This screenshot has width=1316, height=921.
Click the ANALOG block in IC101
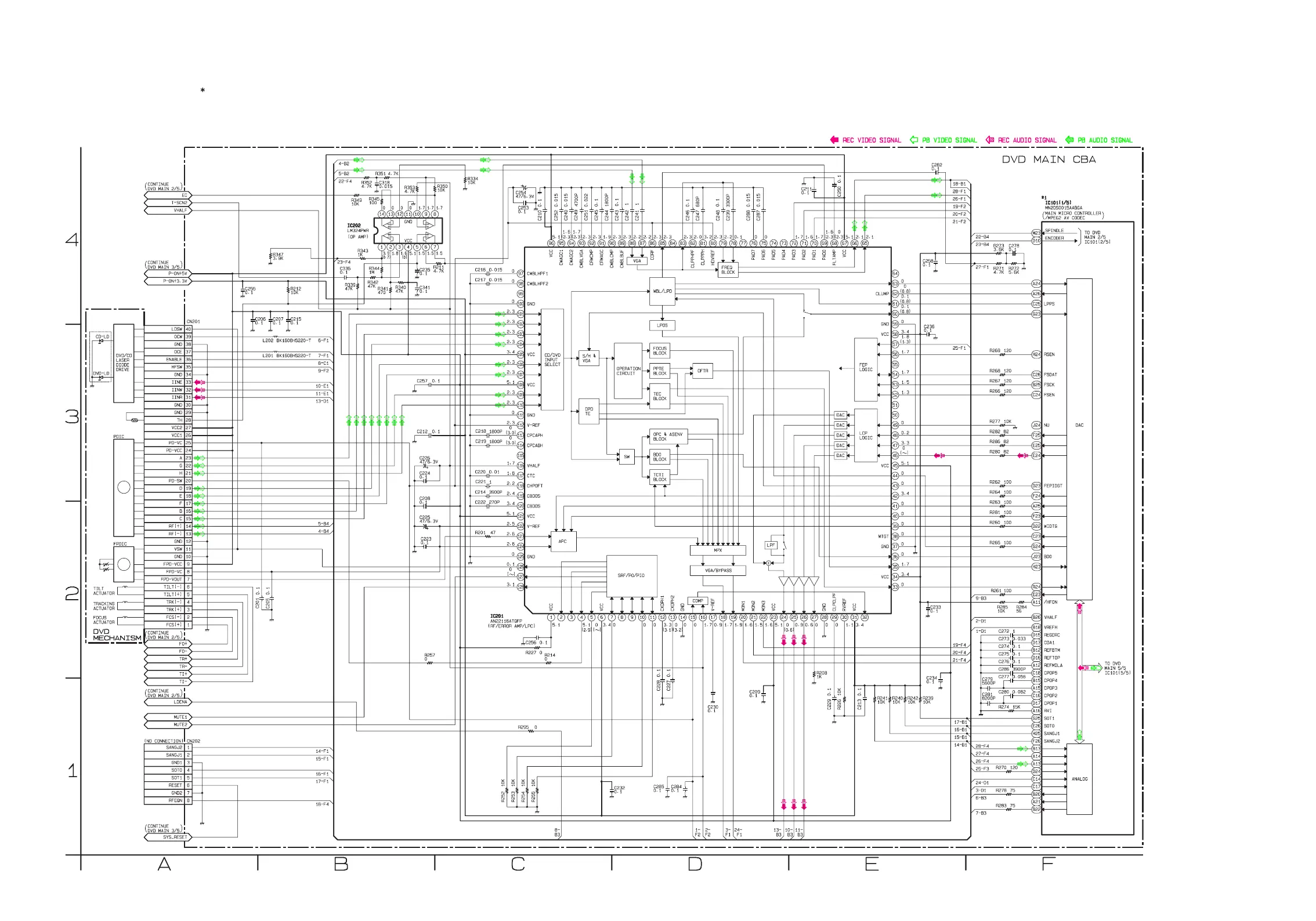[x=1079, y=779]
